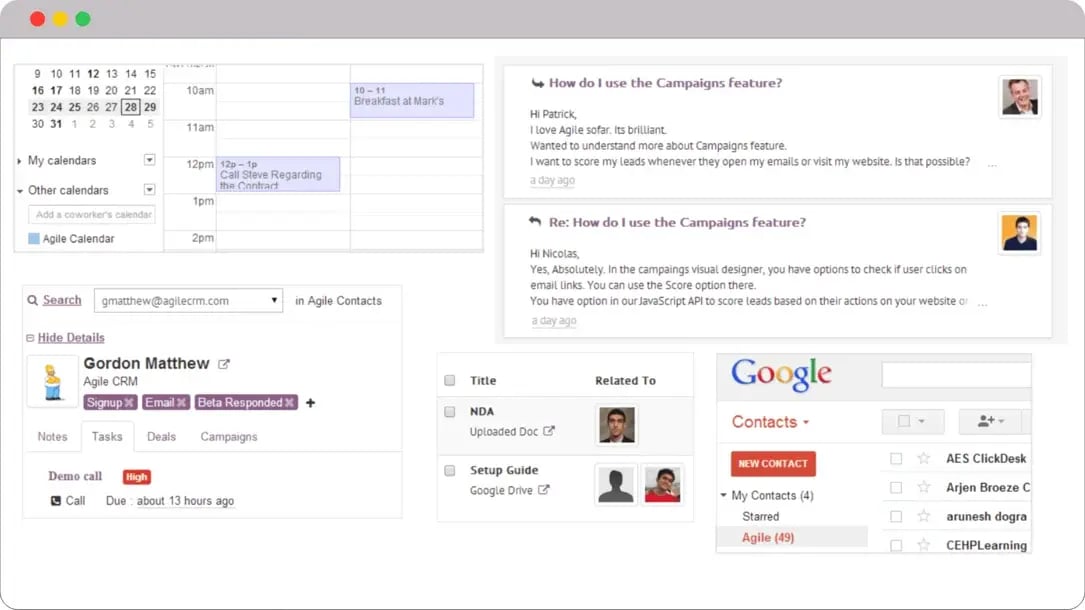The width and height of the screenshot is (1085, 610).
Task: Remove the Signup tag
Action: (x=129, y=403)
